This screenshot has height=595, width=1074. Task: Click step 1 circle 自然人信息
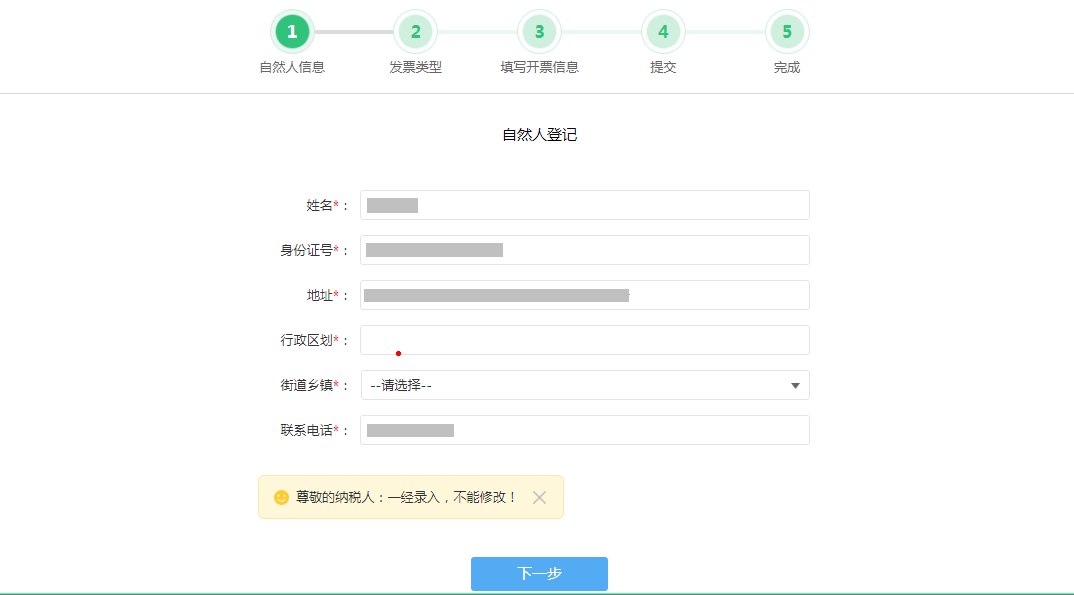click(292, 32)
